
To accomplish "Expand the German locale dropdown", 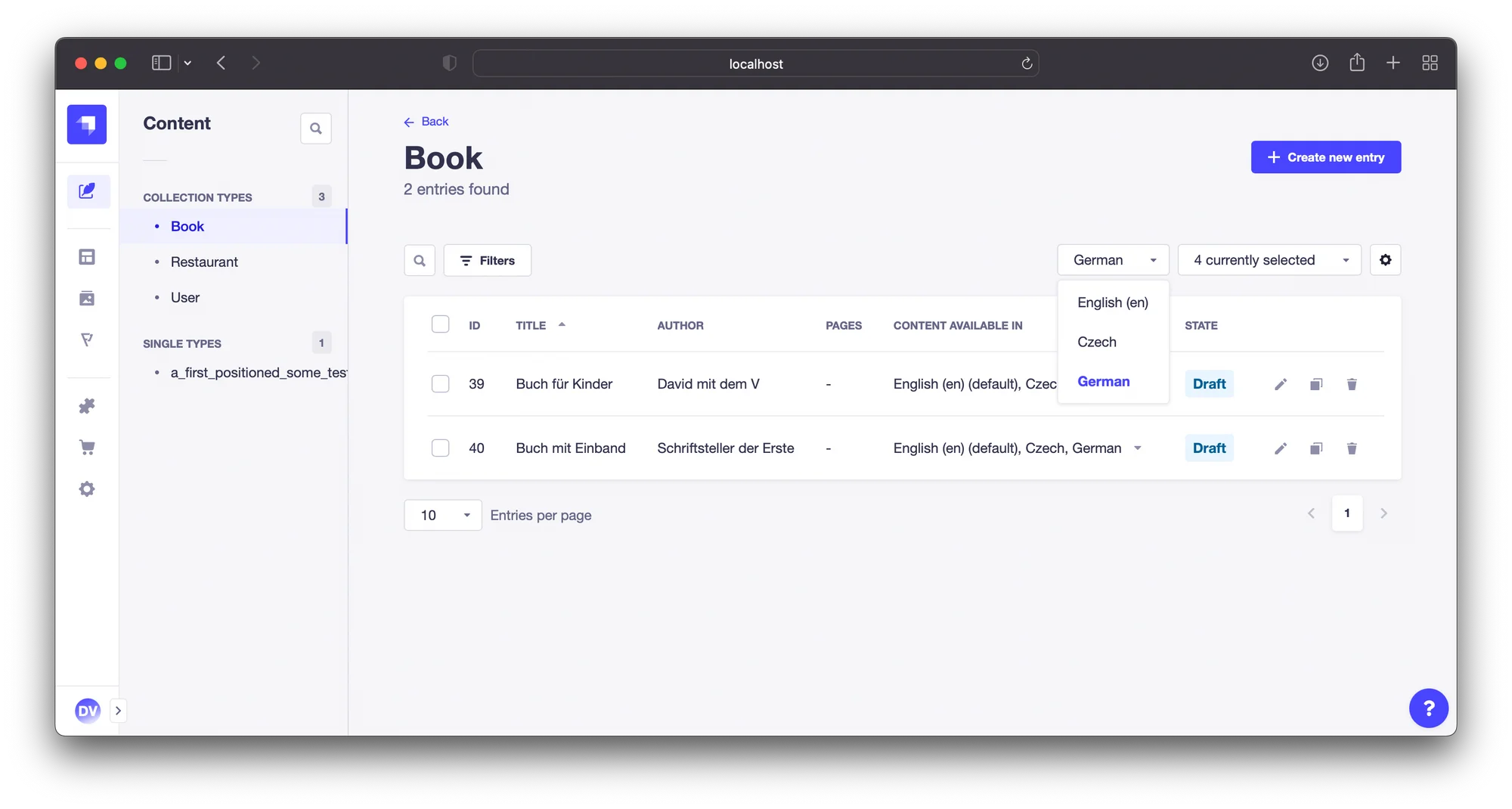I will (x=1113, y=260).
